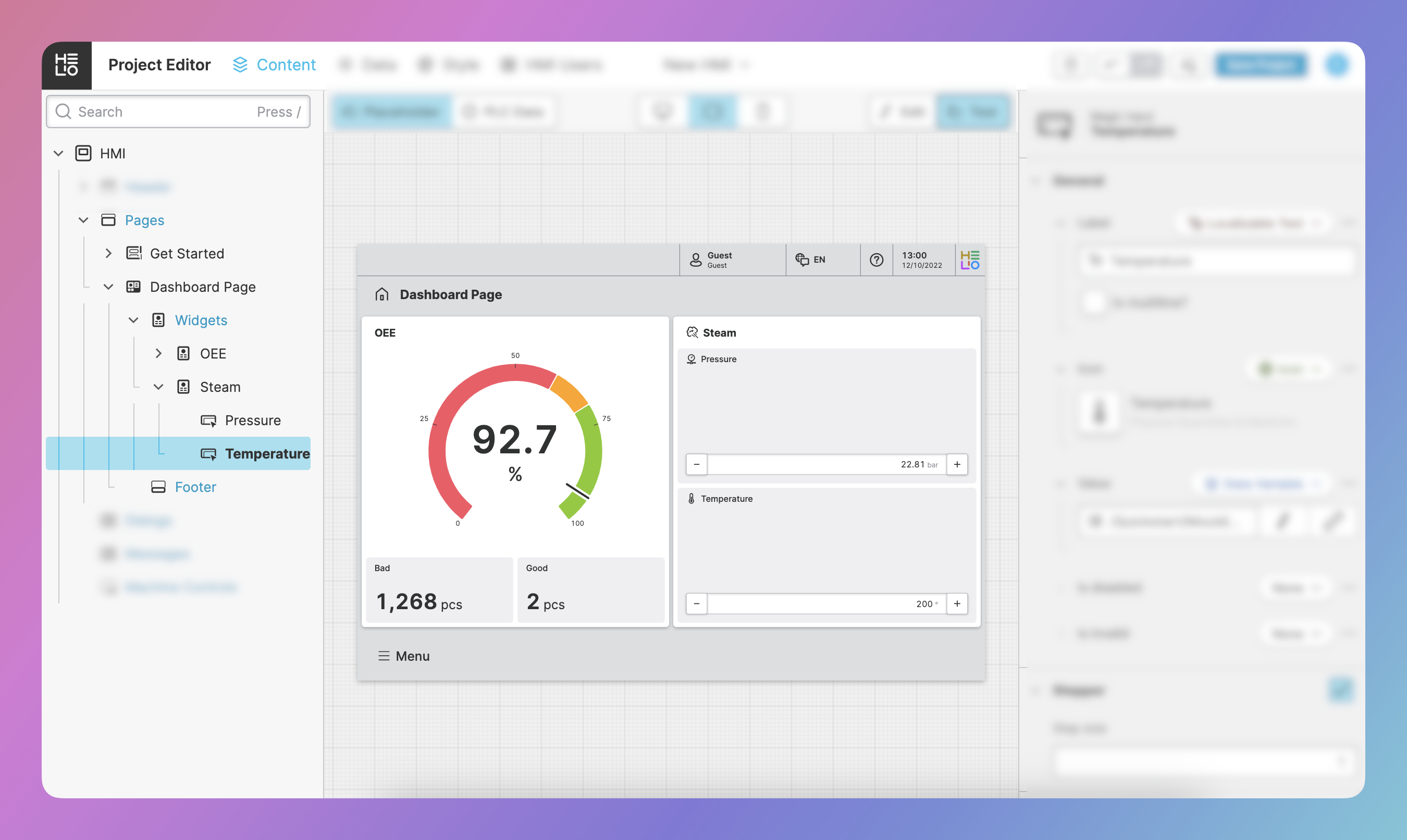
Task: Click the language globe icon next to EN
Action: 801,260
